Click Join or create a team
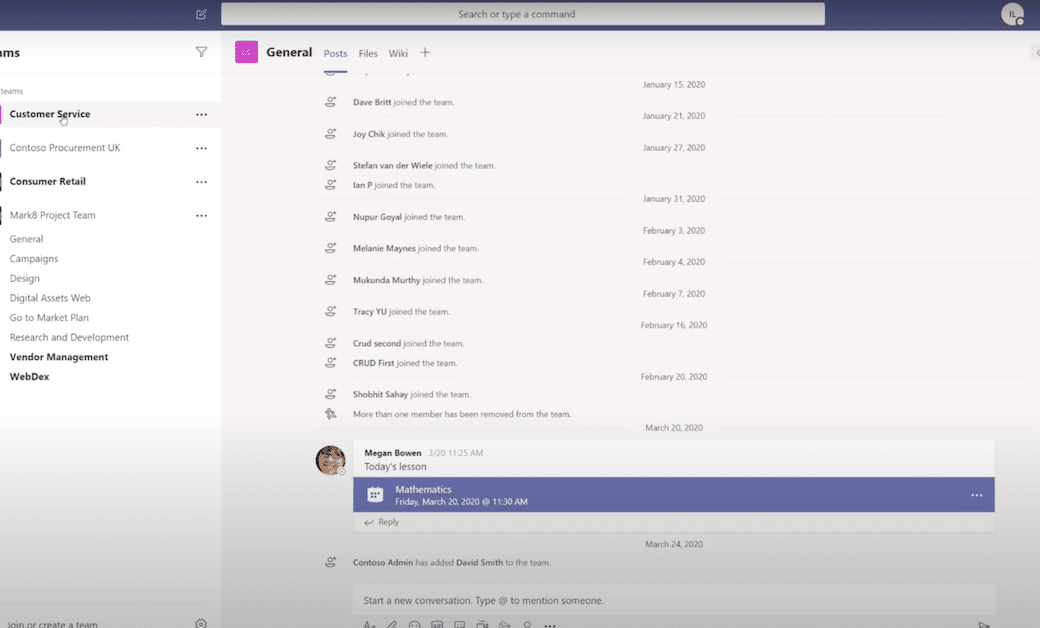The image size is (1040, 628). pyautogui.click(x=52, y=624)
